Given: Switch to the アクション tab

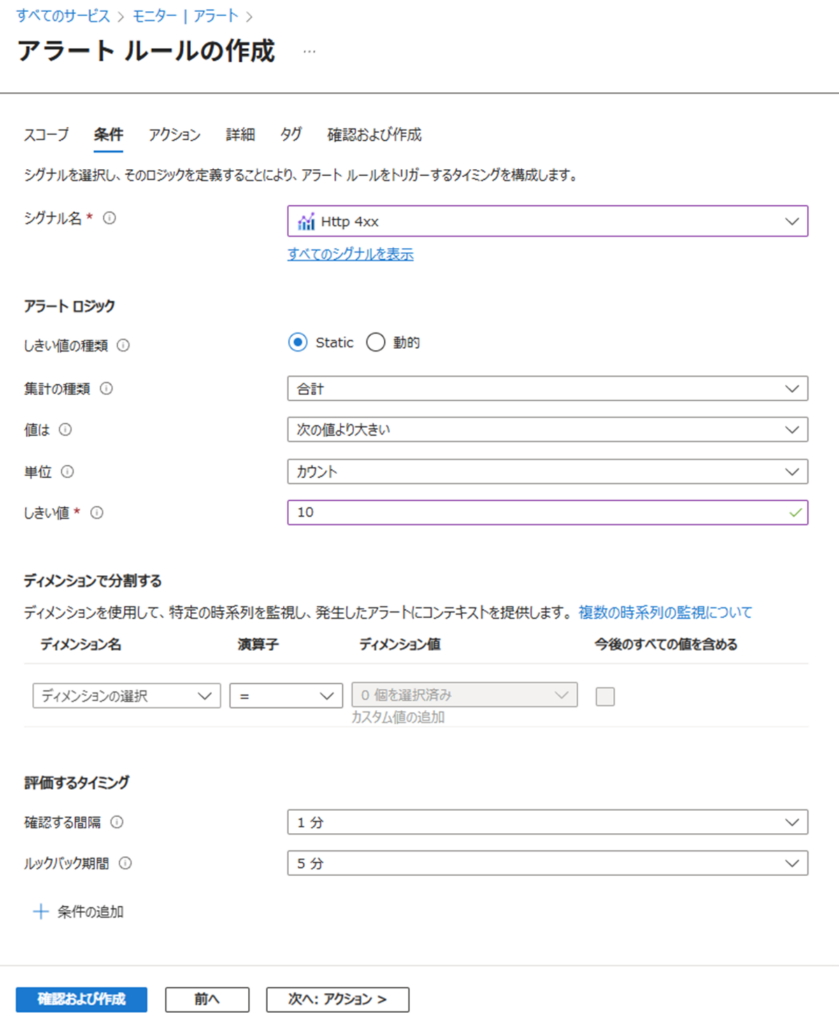Looking at the screenshot, I should tap(175, 135).
